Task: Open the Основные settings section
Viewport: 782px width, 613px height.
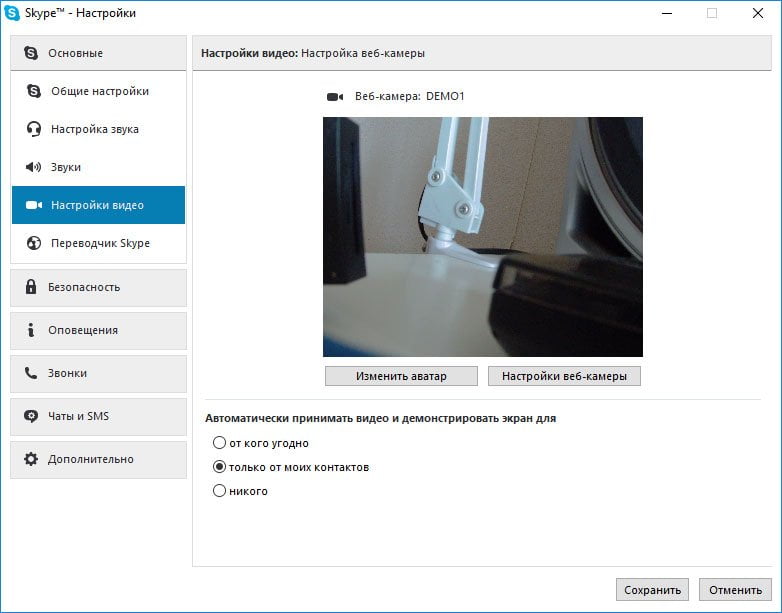Action: point(98,53)
